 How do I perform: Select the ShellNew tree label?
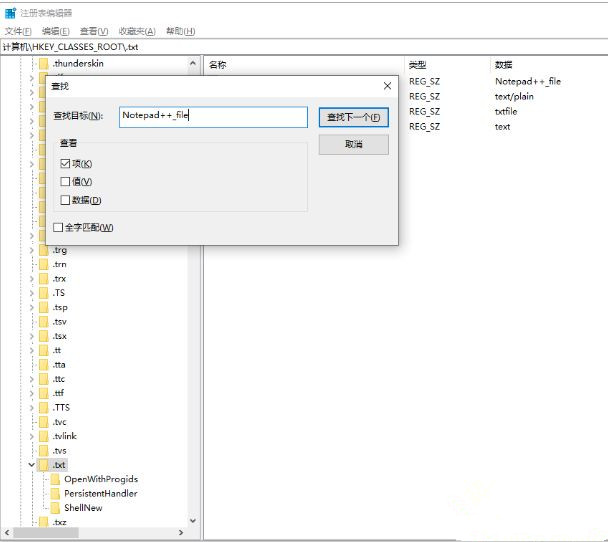point(83,508)
